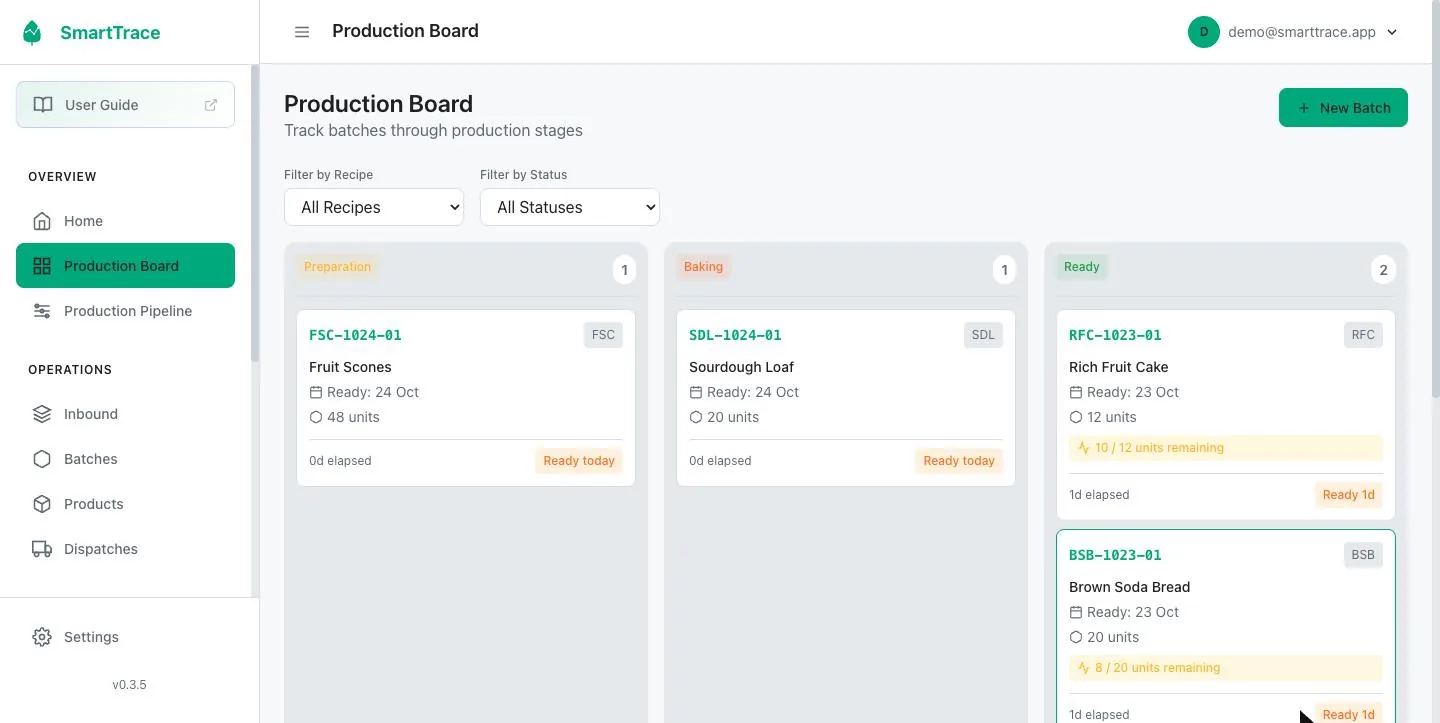Click the SmartTrace leaf logo

[x=33, y=33]
